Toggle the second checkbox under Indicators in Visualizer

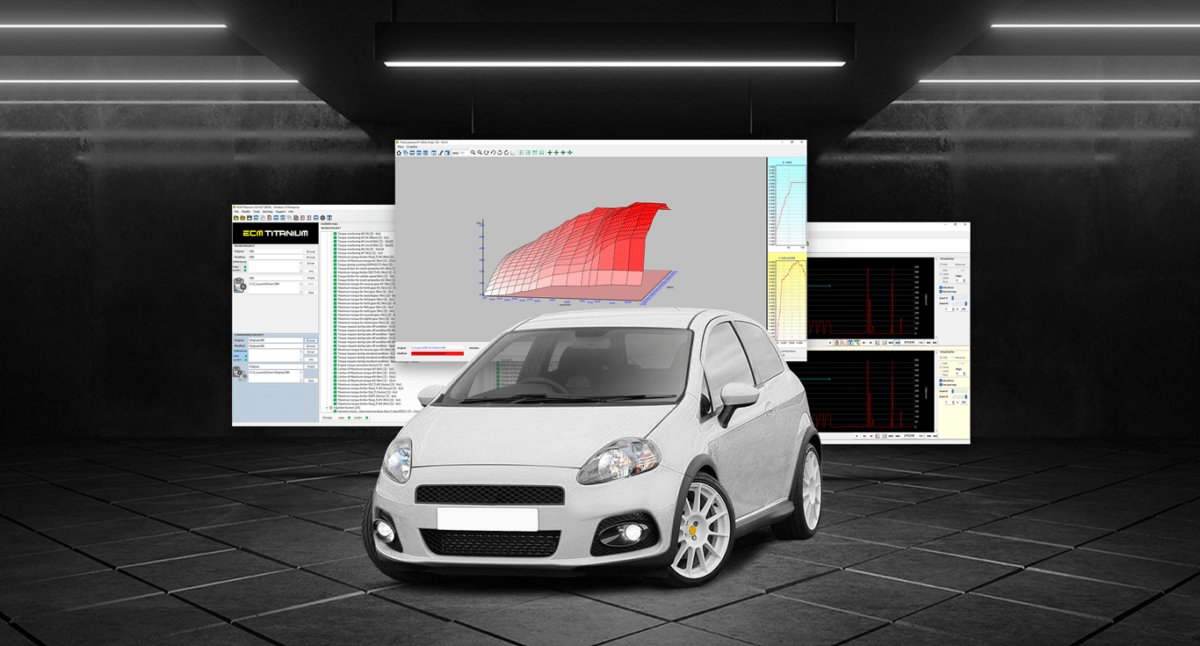point(942,291)
